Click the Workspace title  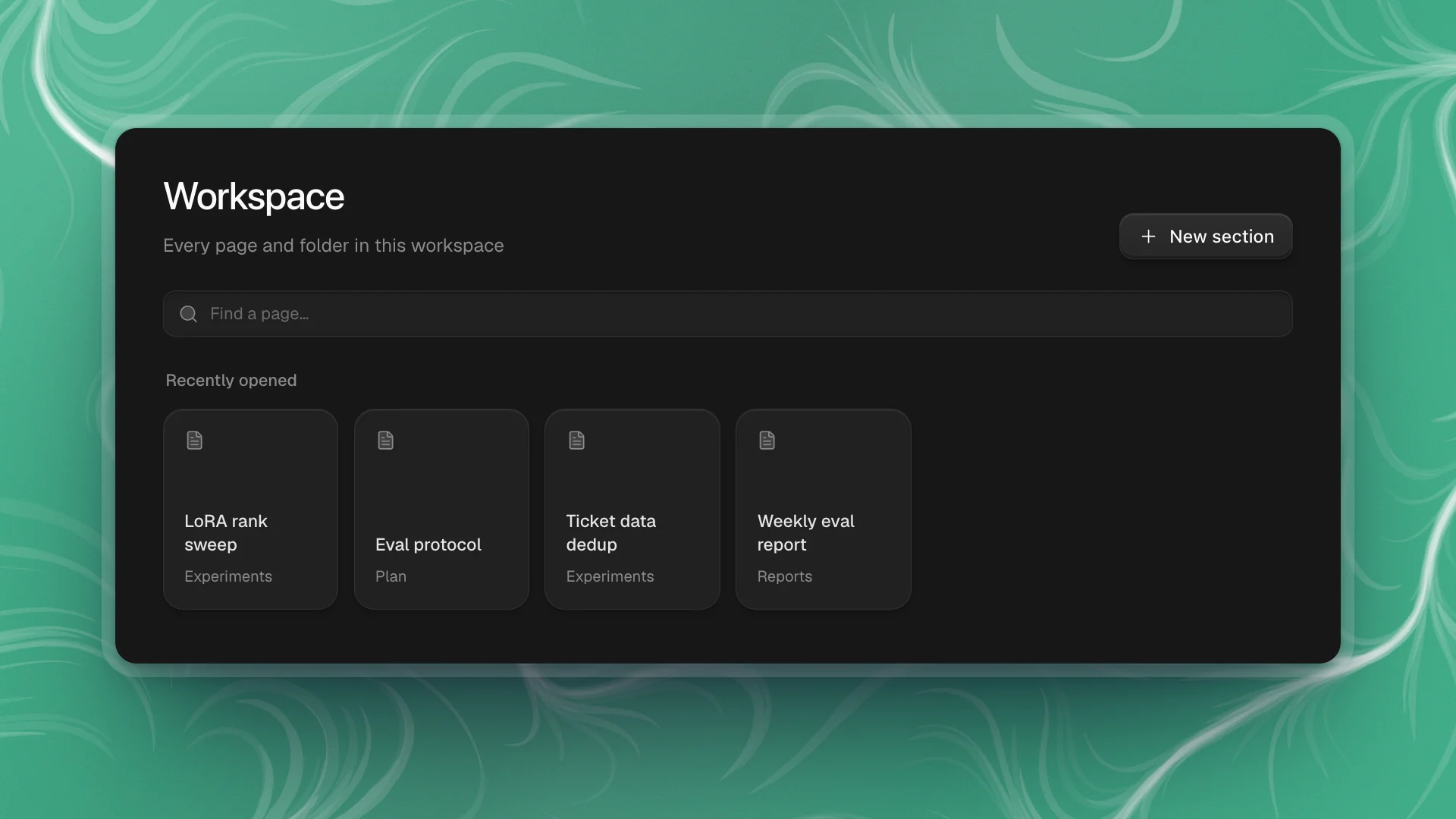(254, 197)
